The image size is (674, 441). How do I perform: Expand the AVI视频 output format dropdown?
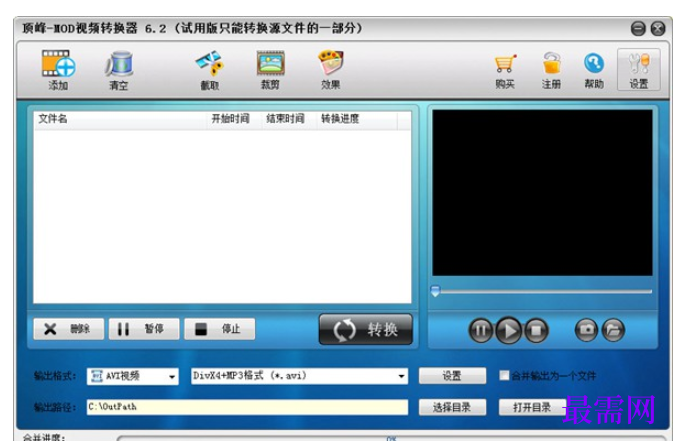(x=172, y=377)
